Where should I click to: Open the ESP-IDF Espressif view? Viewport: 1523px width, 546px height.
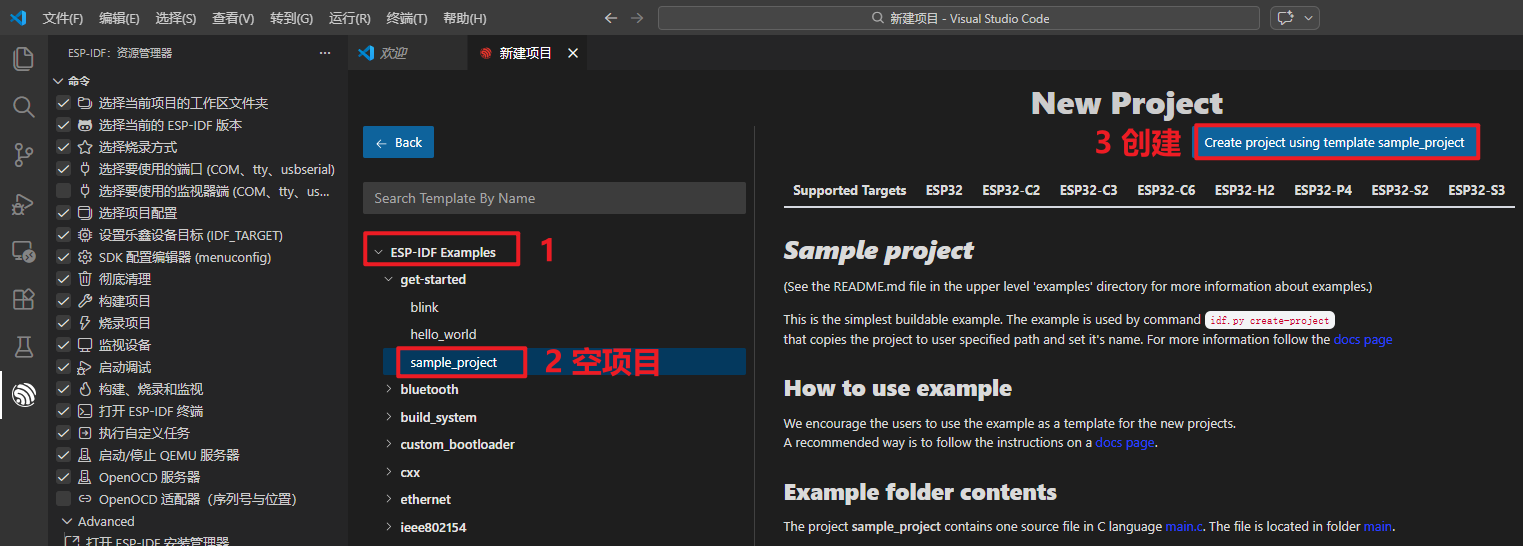[x=23, y=395]
